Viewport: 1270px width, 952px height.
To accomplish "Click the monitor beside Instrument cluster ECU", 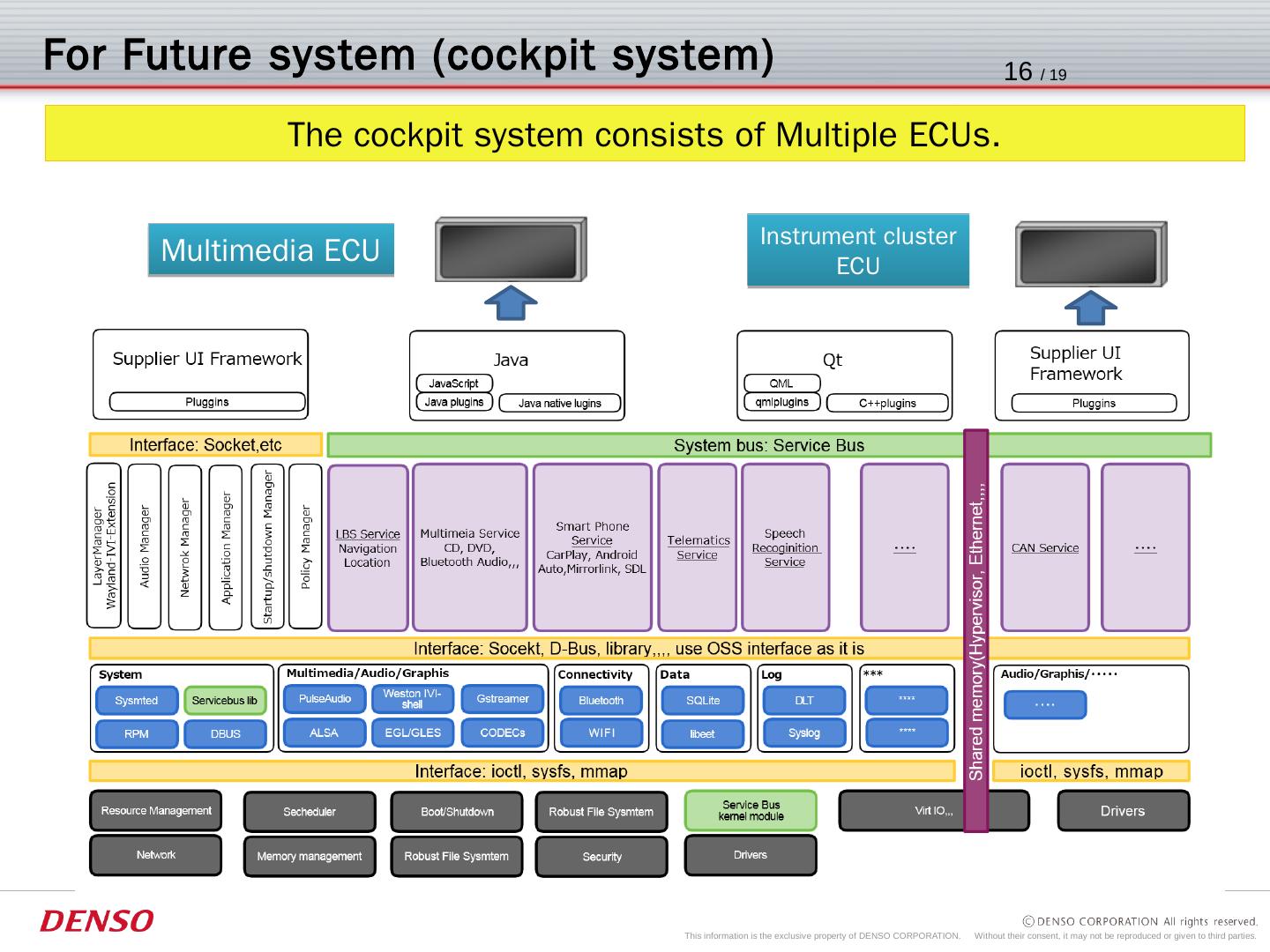I will [x=1090, y=254].
